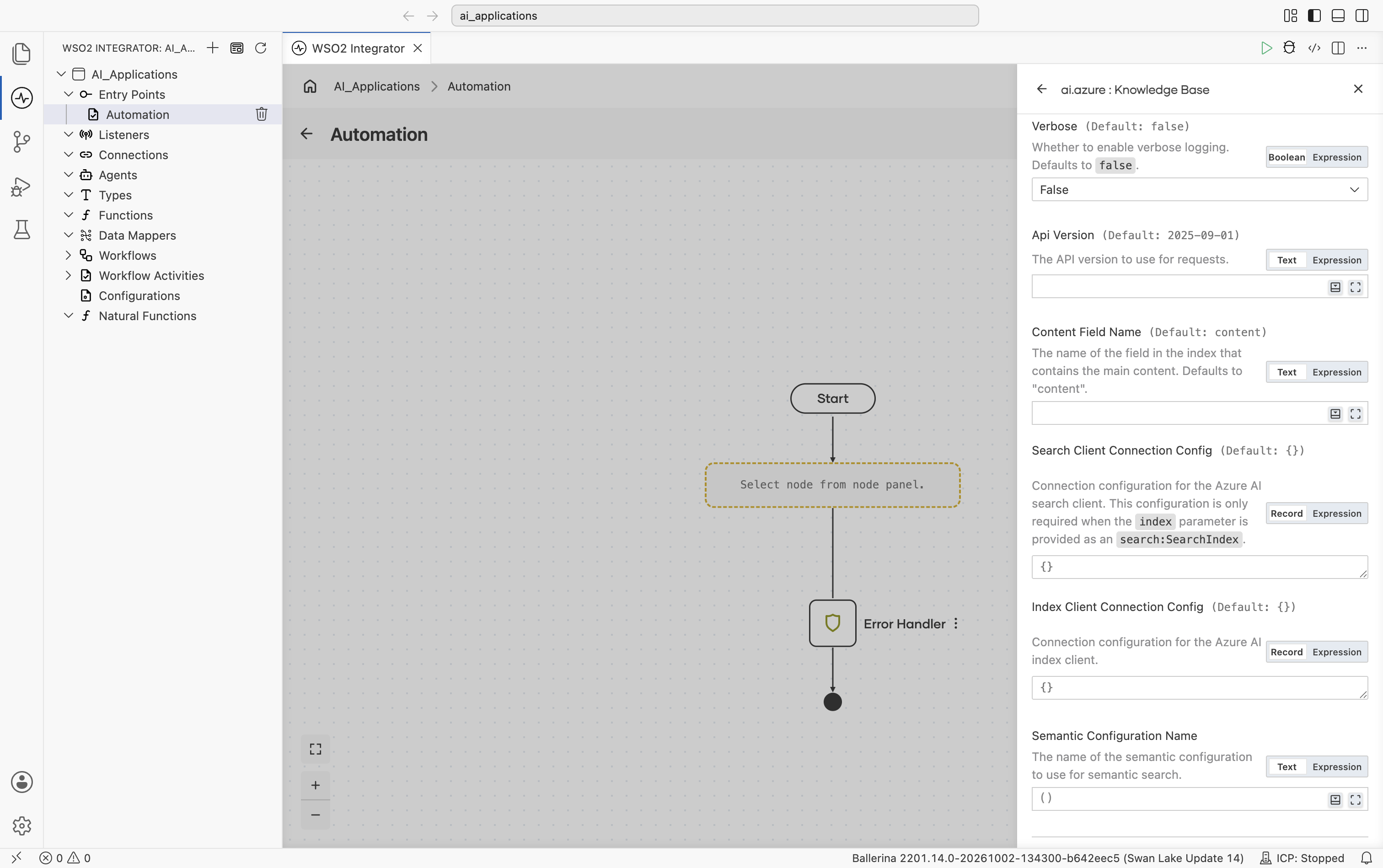Click the Start node in the diagram
This screenshot has height=868, width=1383.
pos(832,398)
